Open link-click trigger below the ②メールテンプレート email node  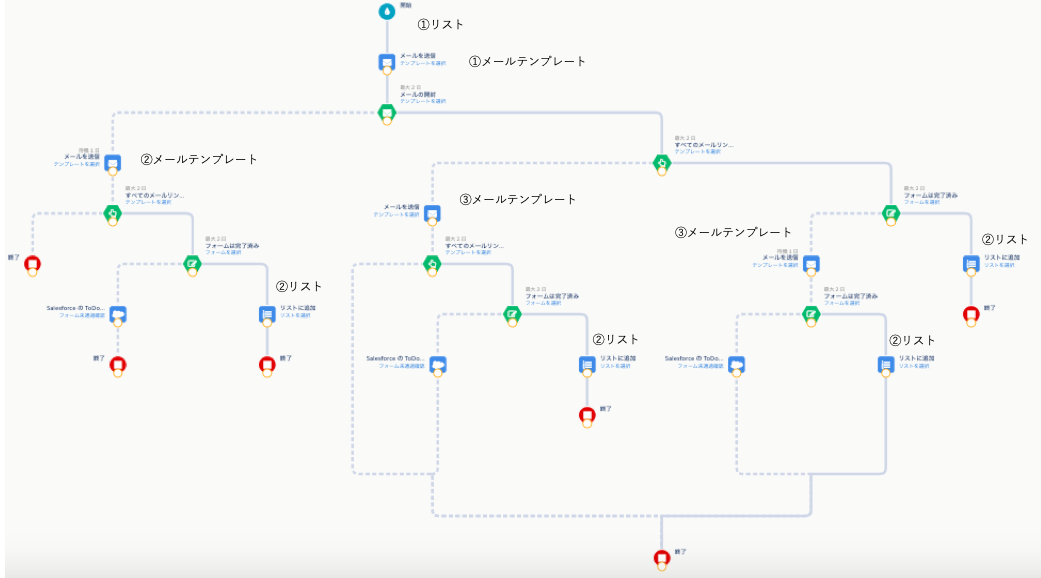[x=113, y=214]
